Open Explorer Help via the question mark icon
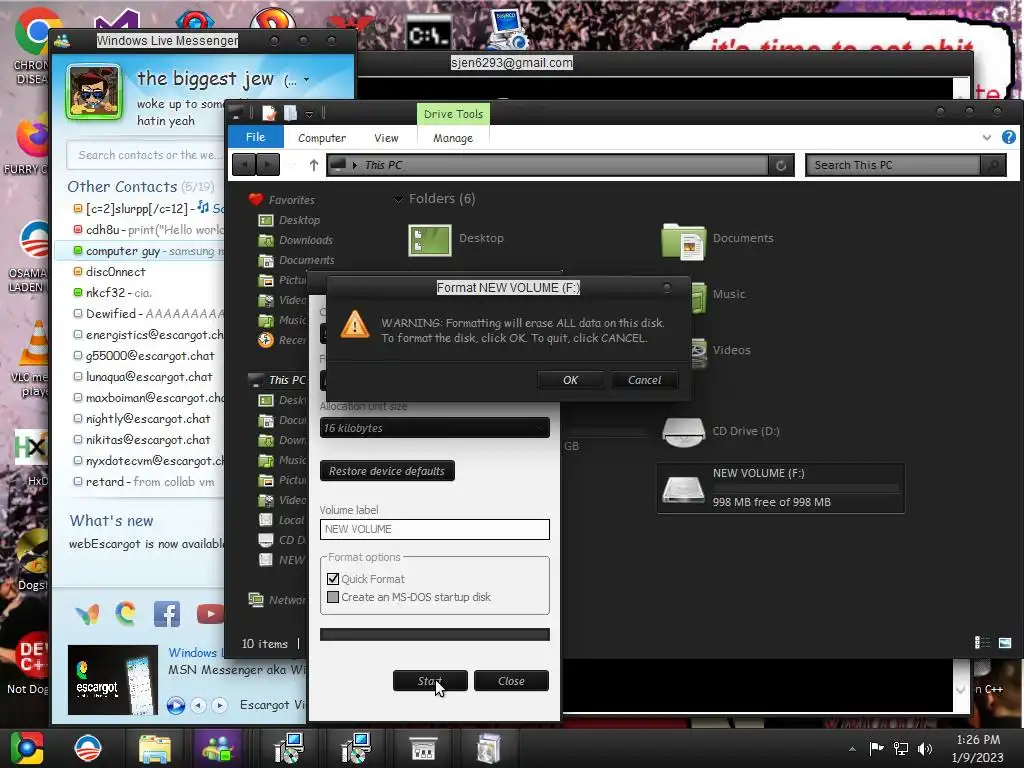The height and width of the screenshot is (768, 1024). click(x=1008, y=137)
